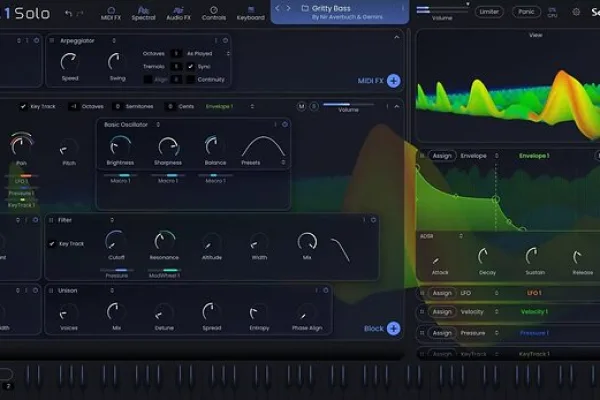Viewport: 600px width, 400px height.
Task: Open the oscillator Presets curve
Action: pyautogui.click(x=263, y=147)
